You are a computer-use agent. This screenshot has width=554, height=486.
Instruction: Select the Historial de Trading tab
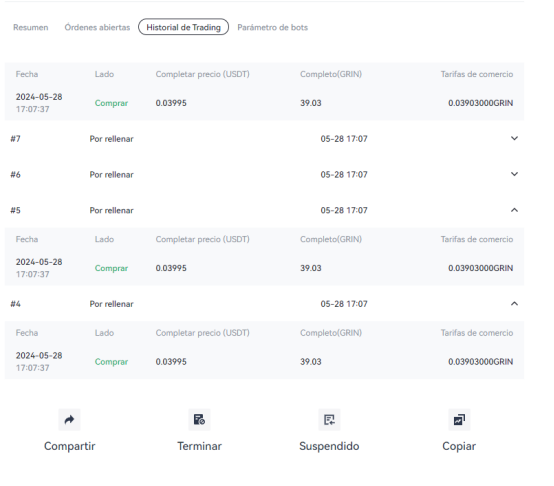[x=183, y=27]
